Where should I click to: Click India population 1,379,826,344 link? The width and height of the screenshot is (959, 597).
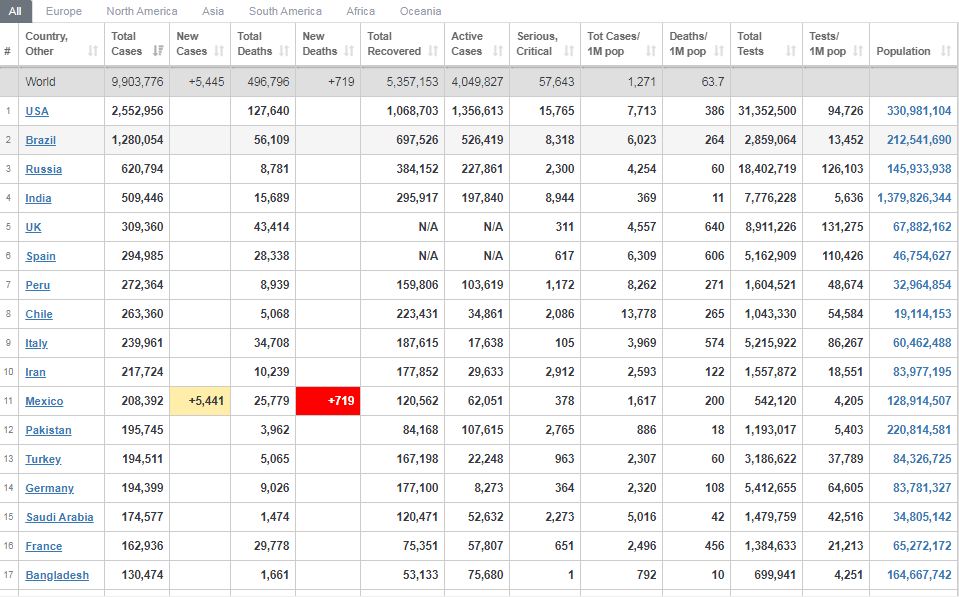[x=914, y=198]
